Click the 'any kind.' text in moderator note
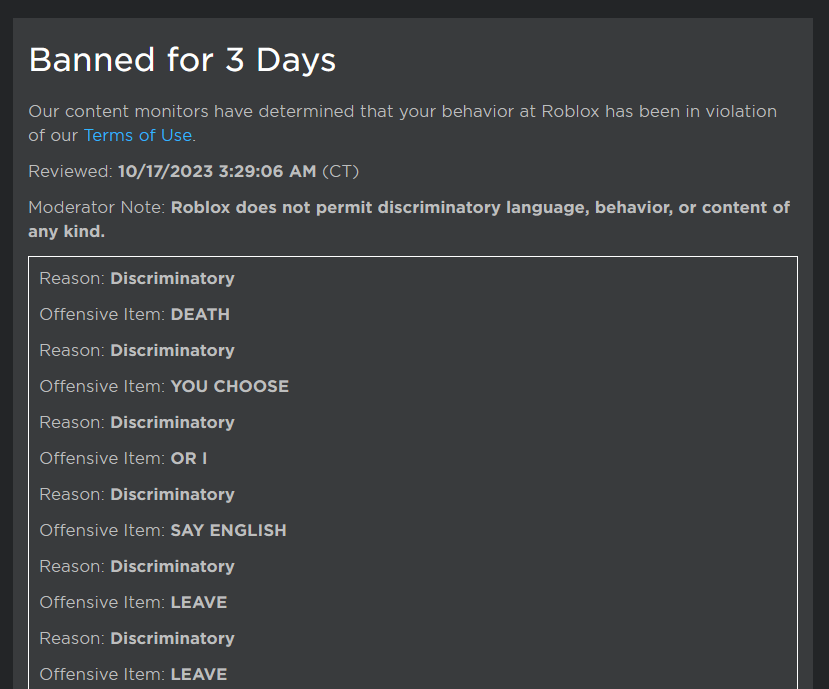Screen dimensions: 829x689 (67, 231)
